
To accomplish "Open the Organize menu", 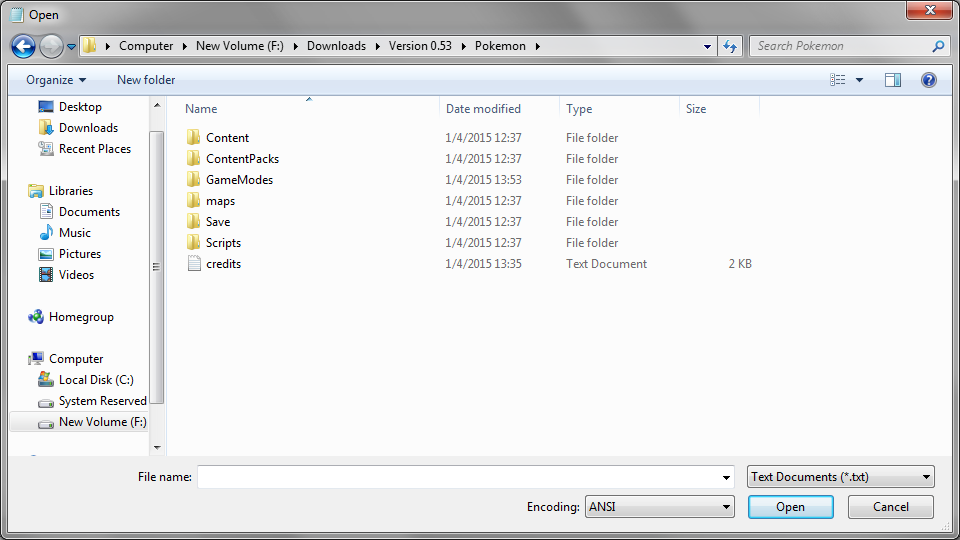I will (56, 80).
